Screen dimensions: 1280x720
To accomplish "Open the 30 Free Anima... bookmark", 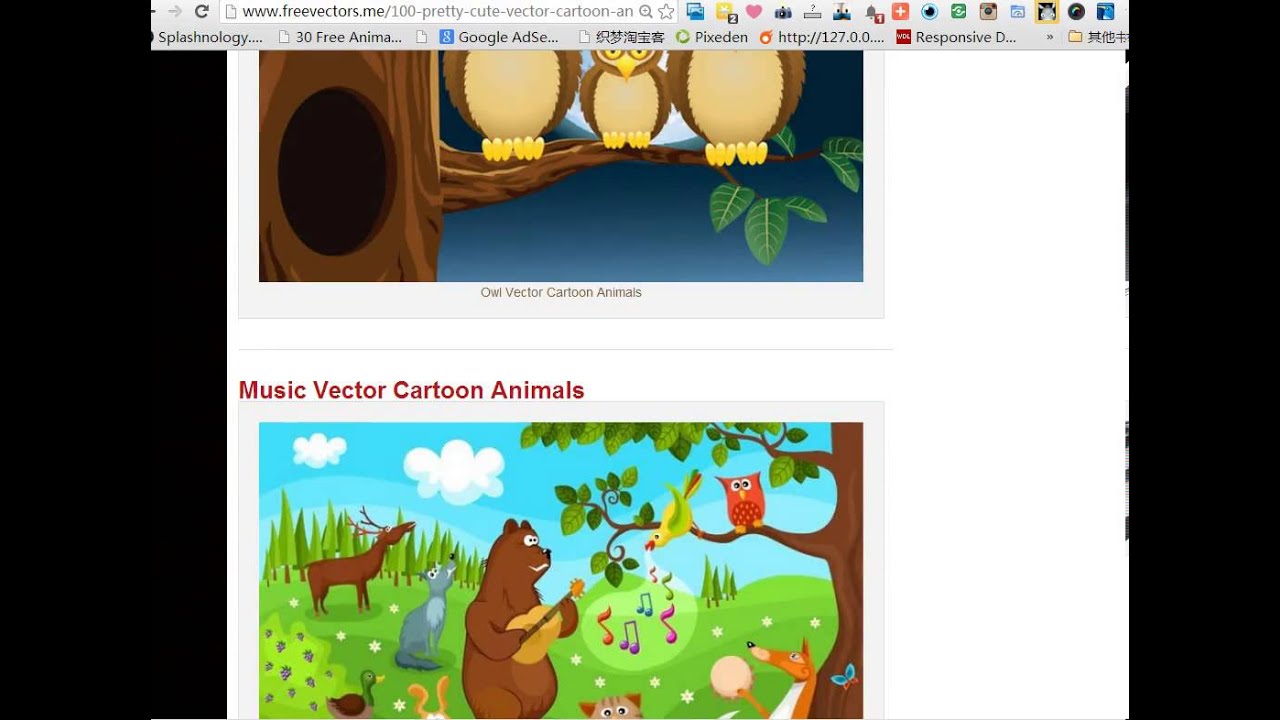I will [x=340, y=37].
